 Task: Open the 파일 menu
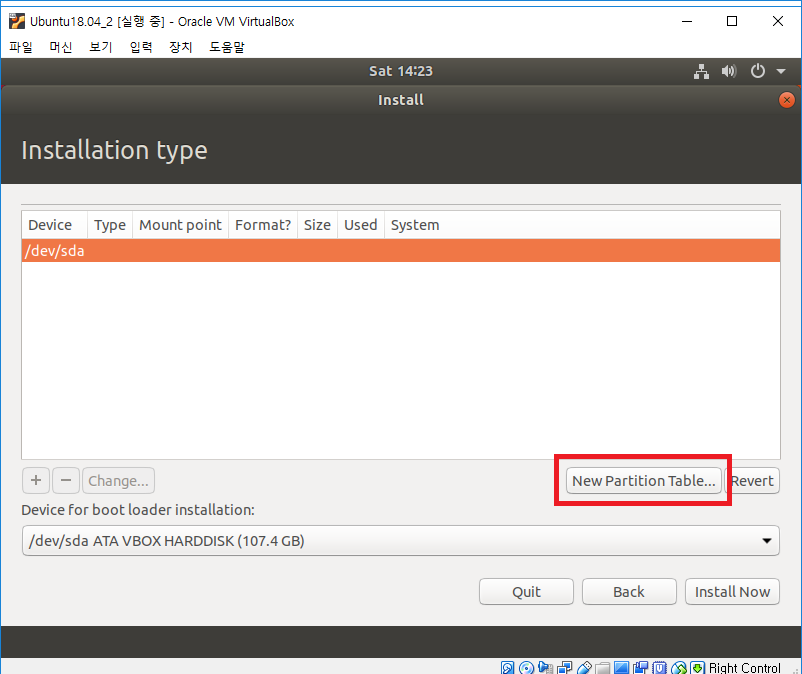coord(21,47)
